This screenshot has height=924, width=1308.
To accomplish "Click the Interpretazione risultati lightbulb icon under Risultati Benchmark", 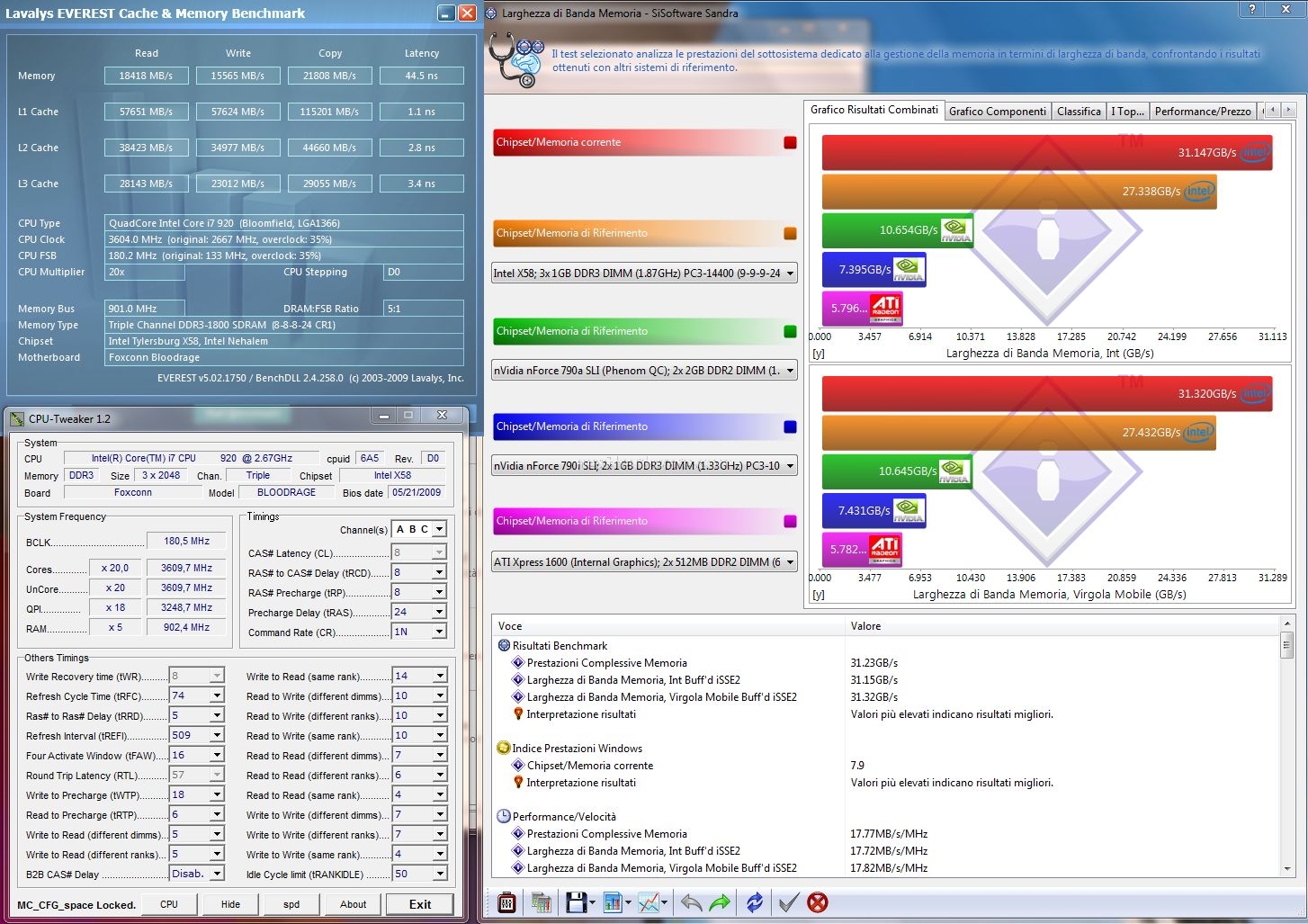I will (518, 713).
